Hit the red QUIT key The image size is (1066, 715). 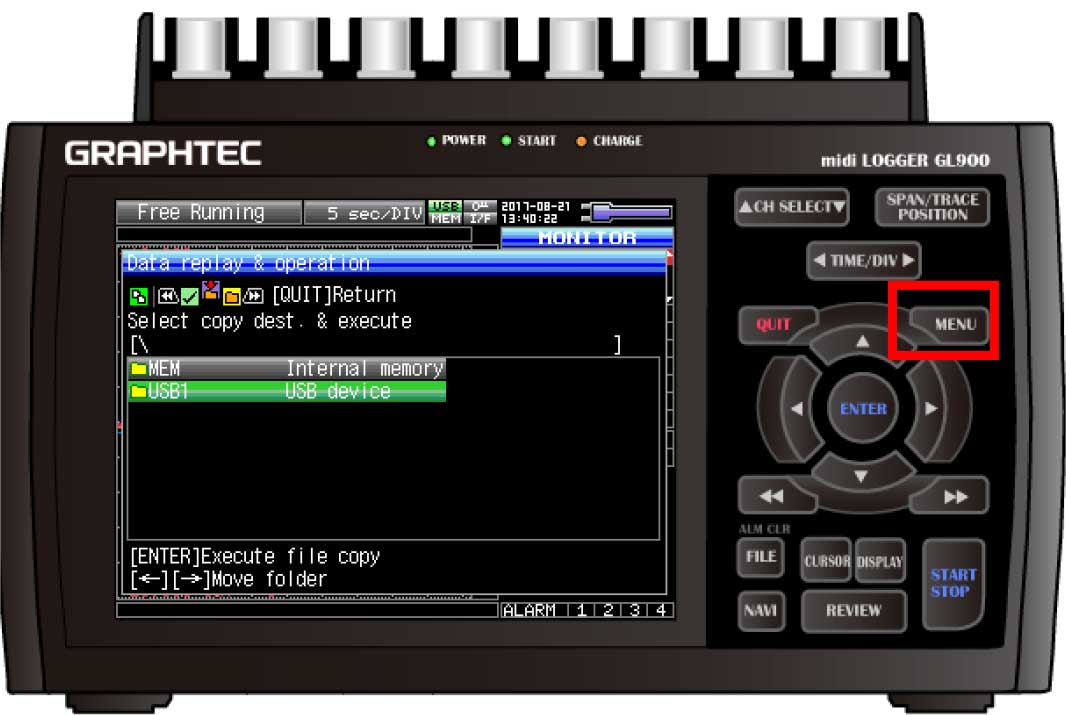[x=775, y=324]
